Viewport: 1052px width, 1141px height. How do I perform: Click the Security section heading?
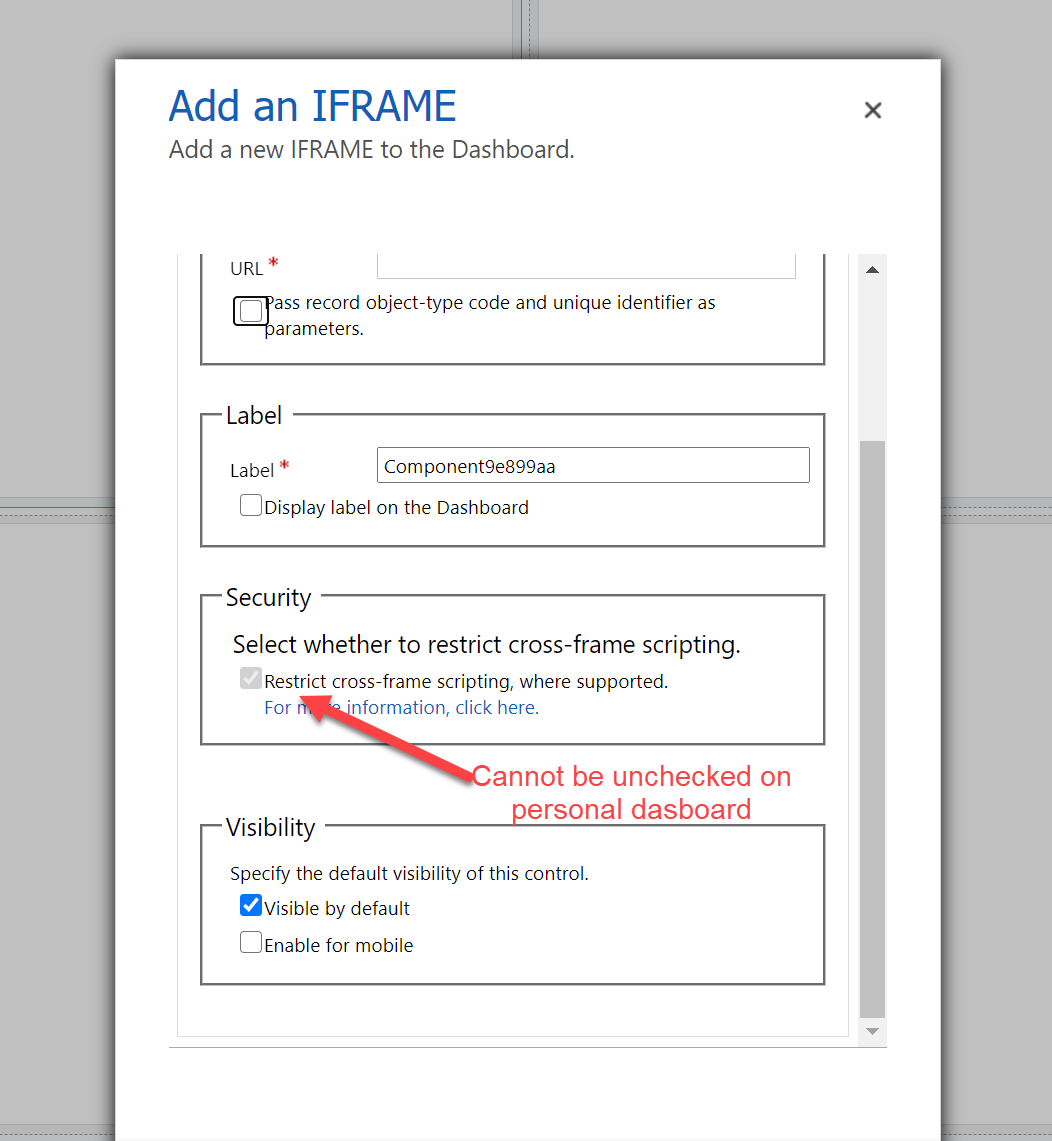pyautogui.click(x=268, y=598)
